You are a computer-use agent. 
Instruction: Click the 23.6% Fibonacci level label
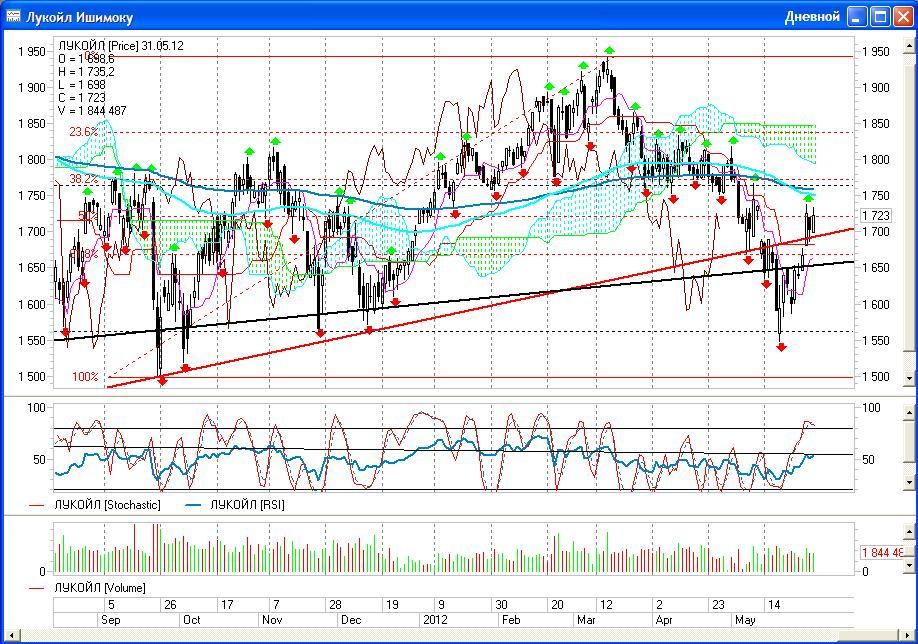coord(84,132)
